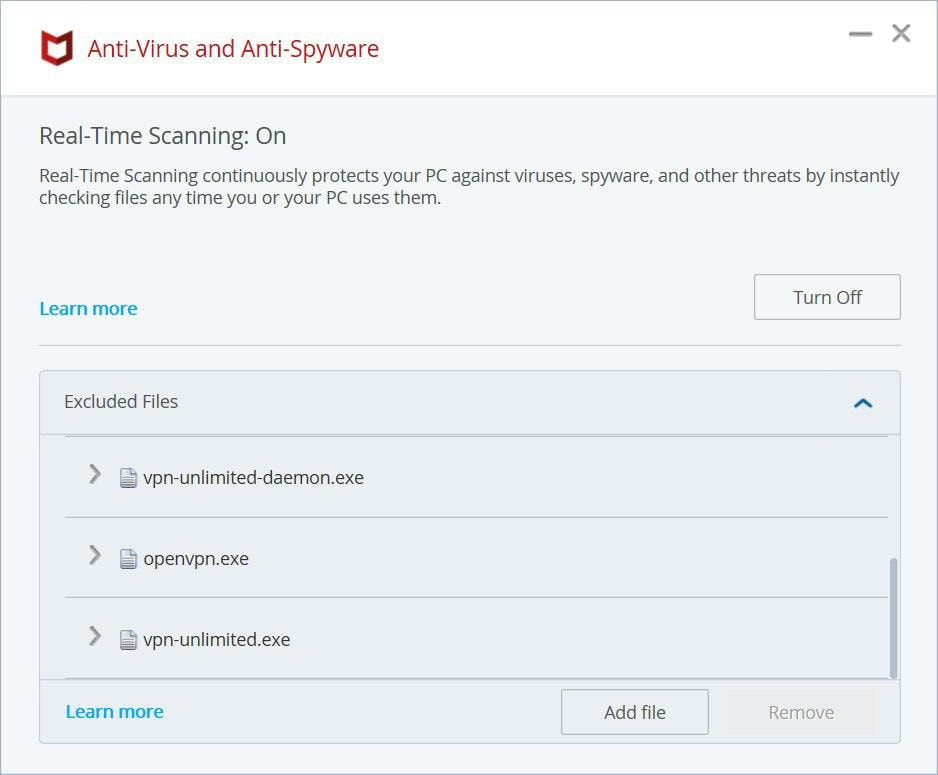Image resolution: width=938 pixels, height=775 pixels.
Task: Click the file icon beside vpn-unlimited-daemon.exe
Action: click(128, 478)
